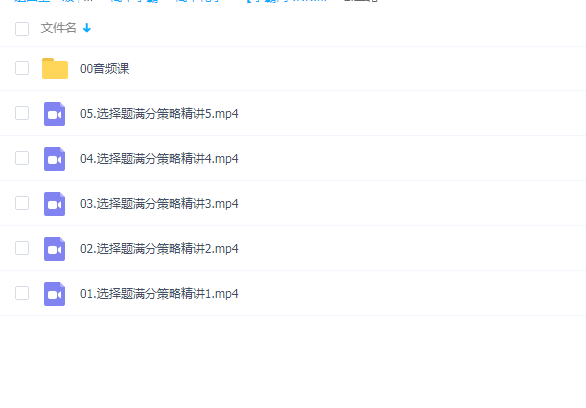586x408 pixels.
Task: Toggle the select-all checkbox beside 文件名
Action: point(22,29)
